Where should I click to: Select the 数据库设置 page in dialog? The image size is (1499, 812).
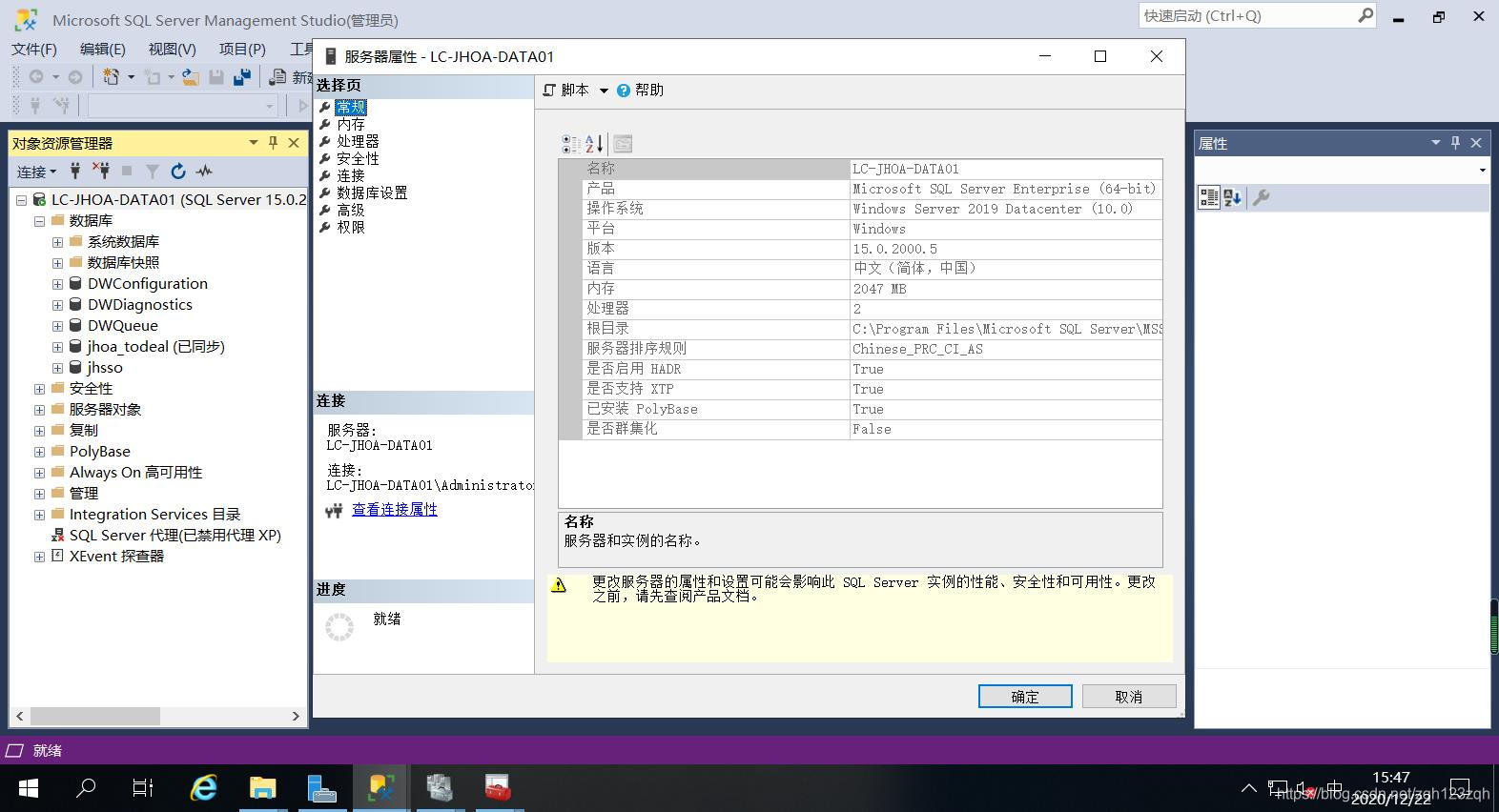(372, 193)
